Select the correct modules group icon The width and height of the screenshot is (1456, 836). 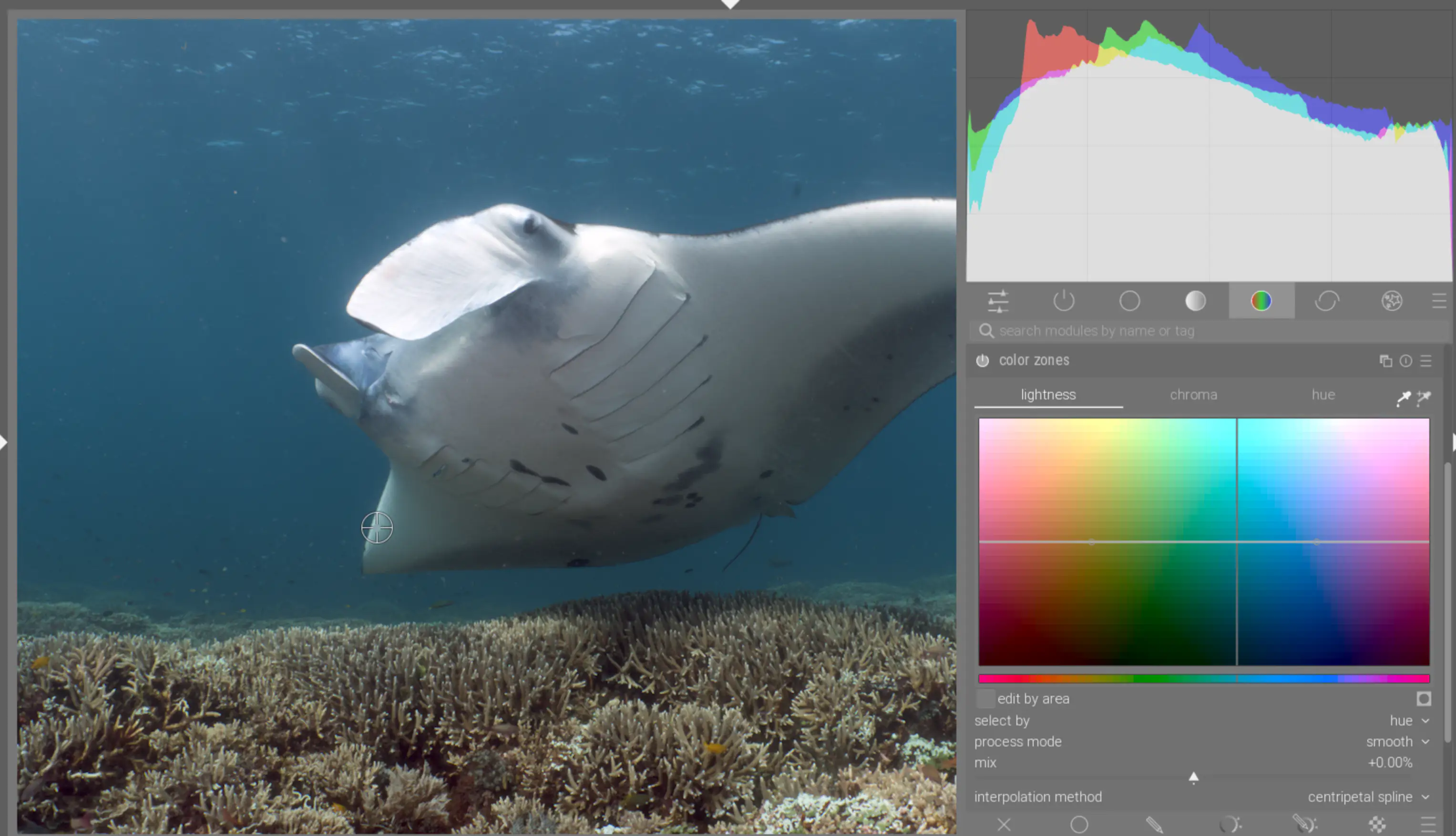pos(1327,301)
